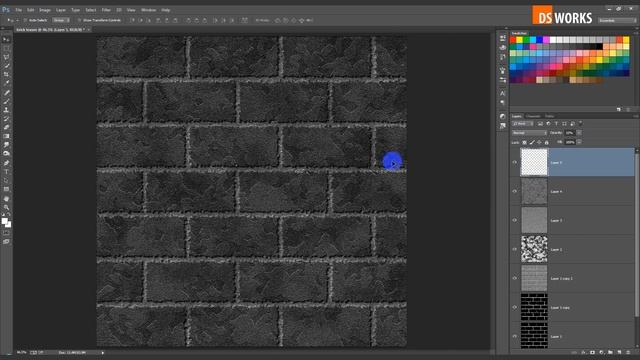Select the Move tool in the toolbox
Screen dimensions: 640x360
tap(6, 40)
